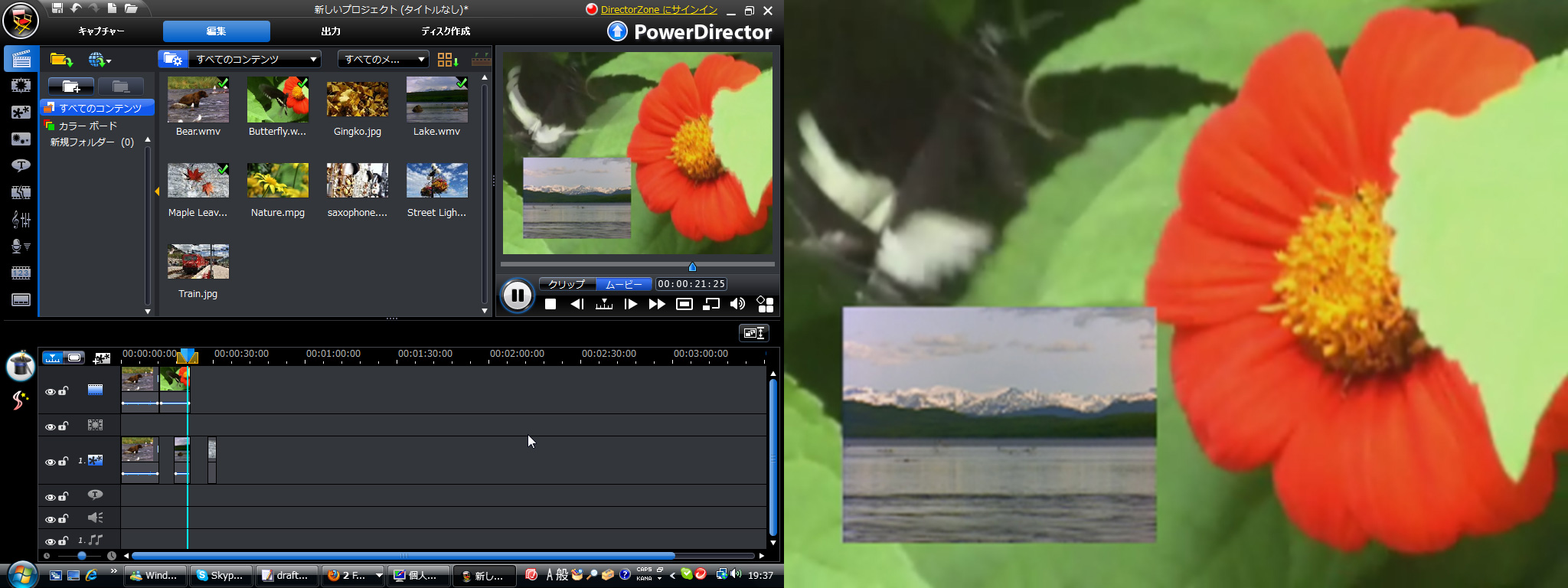Stop the preview playback

coord(550,304)
